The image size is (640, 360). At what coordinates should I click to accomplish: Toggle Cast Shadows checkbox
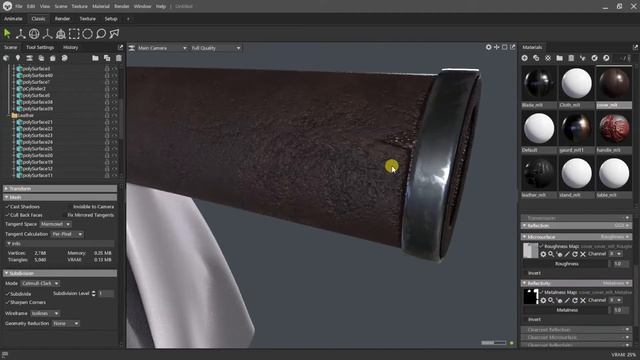pyautogui.click(x=7, y=207)
